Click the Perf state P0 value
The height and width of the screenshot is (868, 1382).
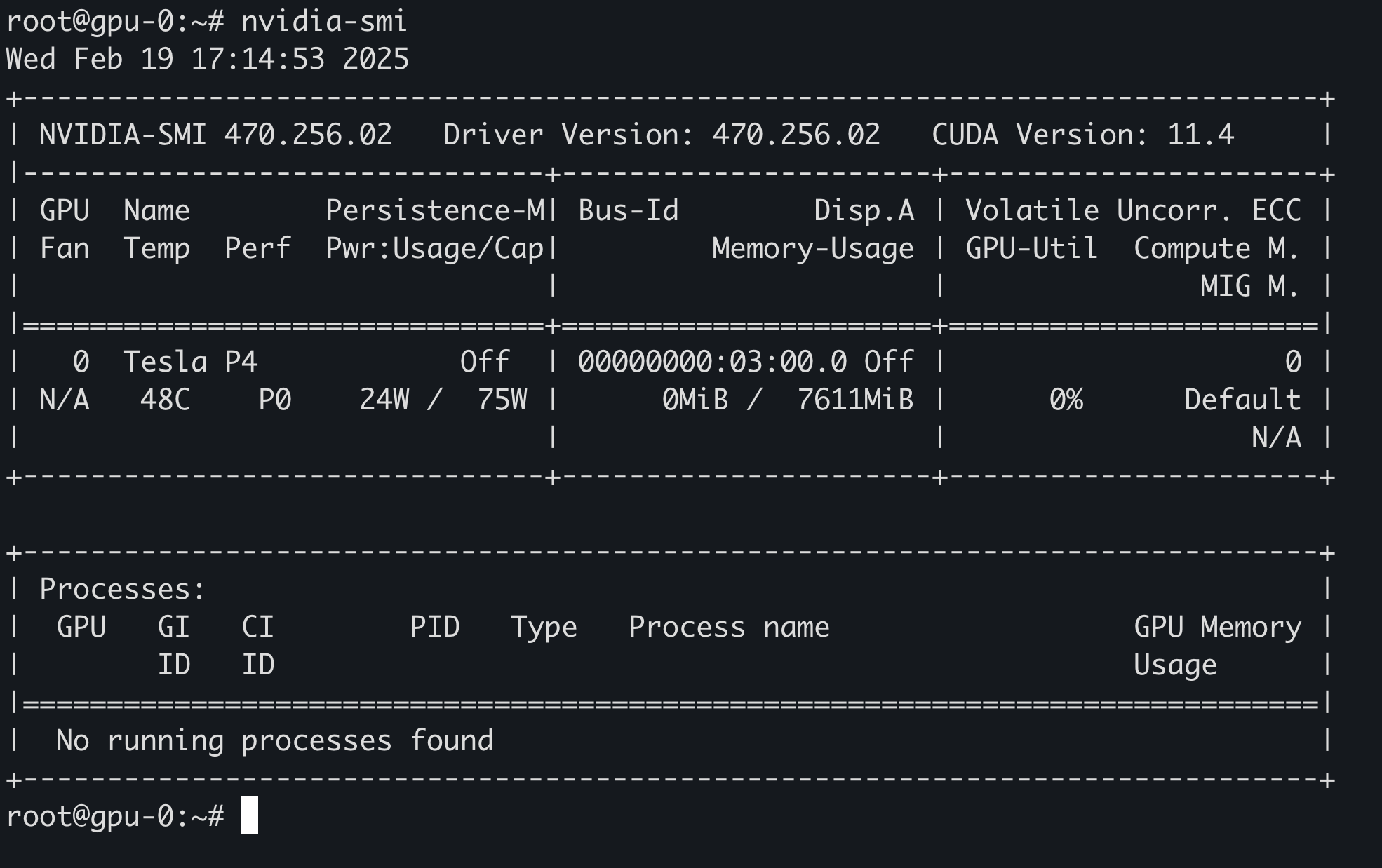tap(274, 400)
